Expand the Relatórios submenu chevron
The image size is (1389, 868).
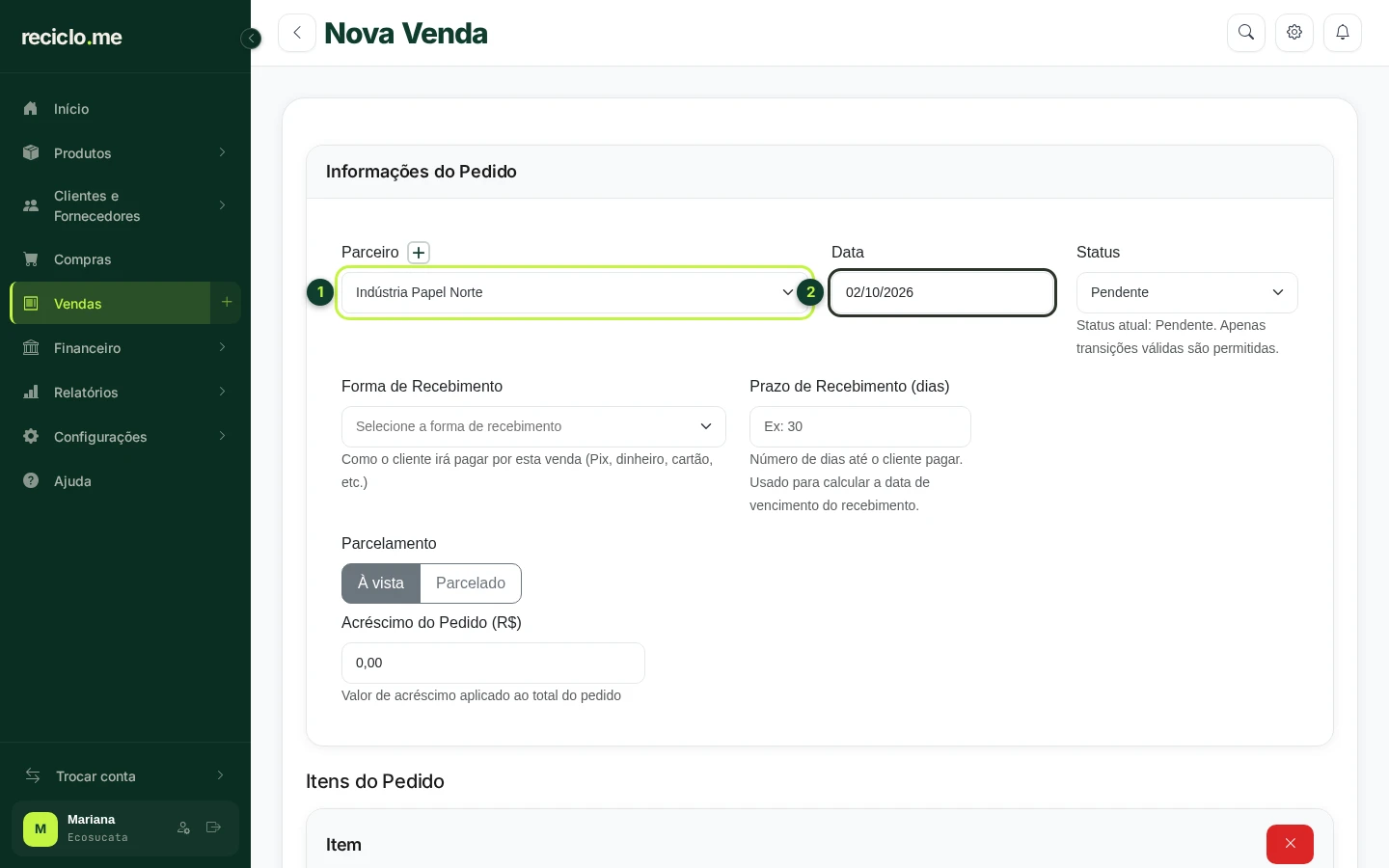pos(222,392)
